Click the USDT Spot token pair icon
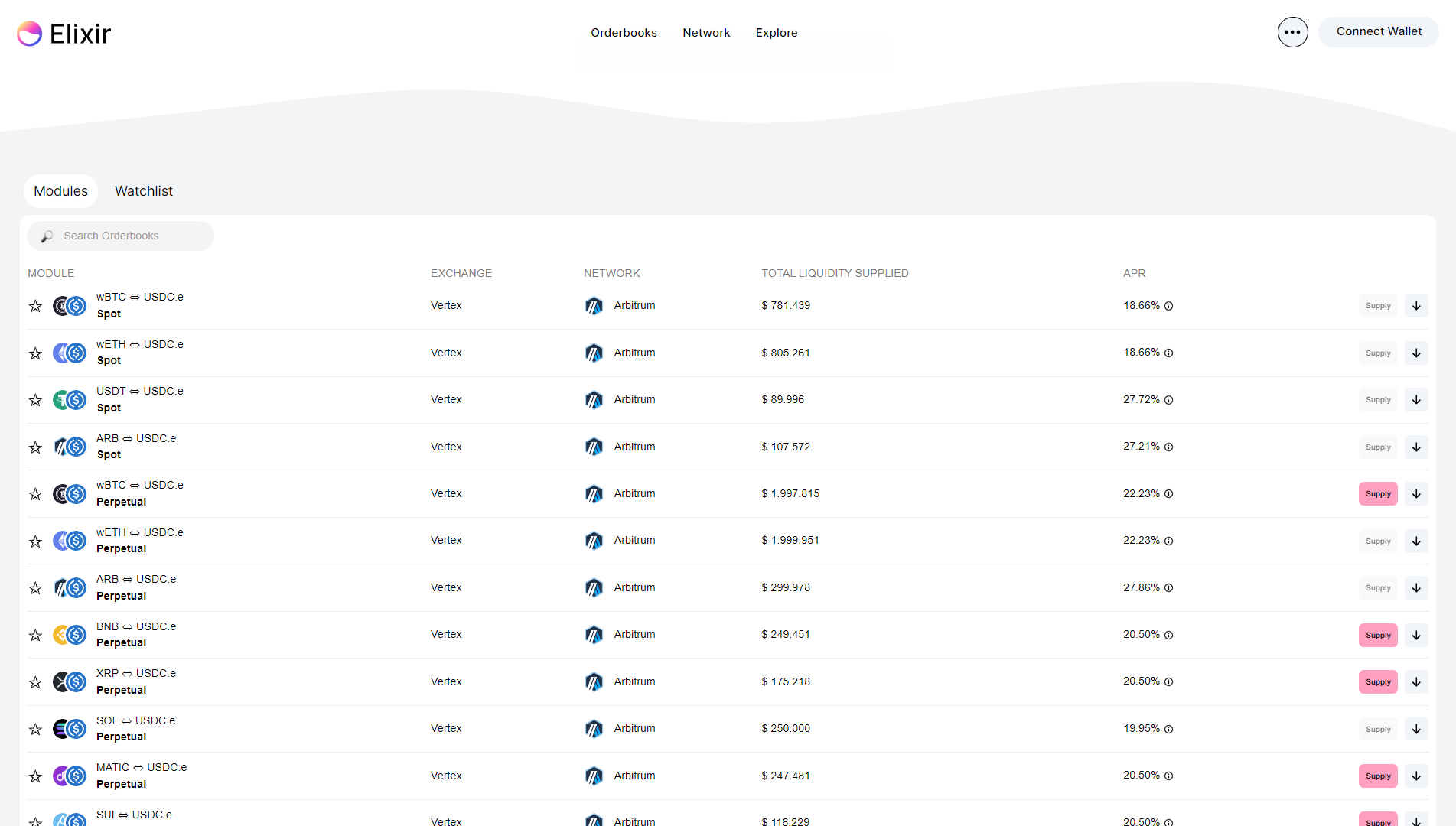Screen dimensions: 1456x826 tap(70, 400)
